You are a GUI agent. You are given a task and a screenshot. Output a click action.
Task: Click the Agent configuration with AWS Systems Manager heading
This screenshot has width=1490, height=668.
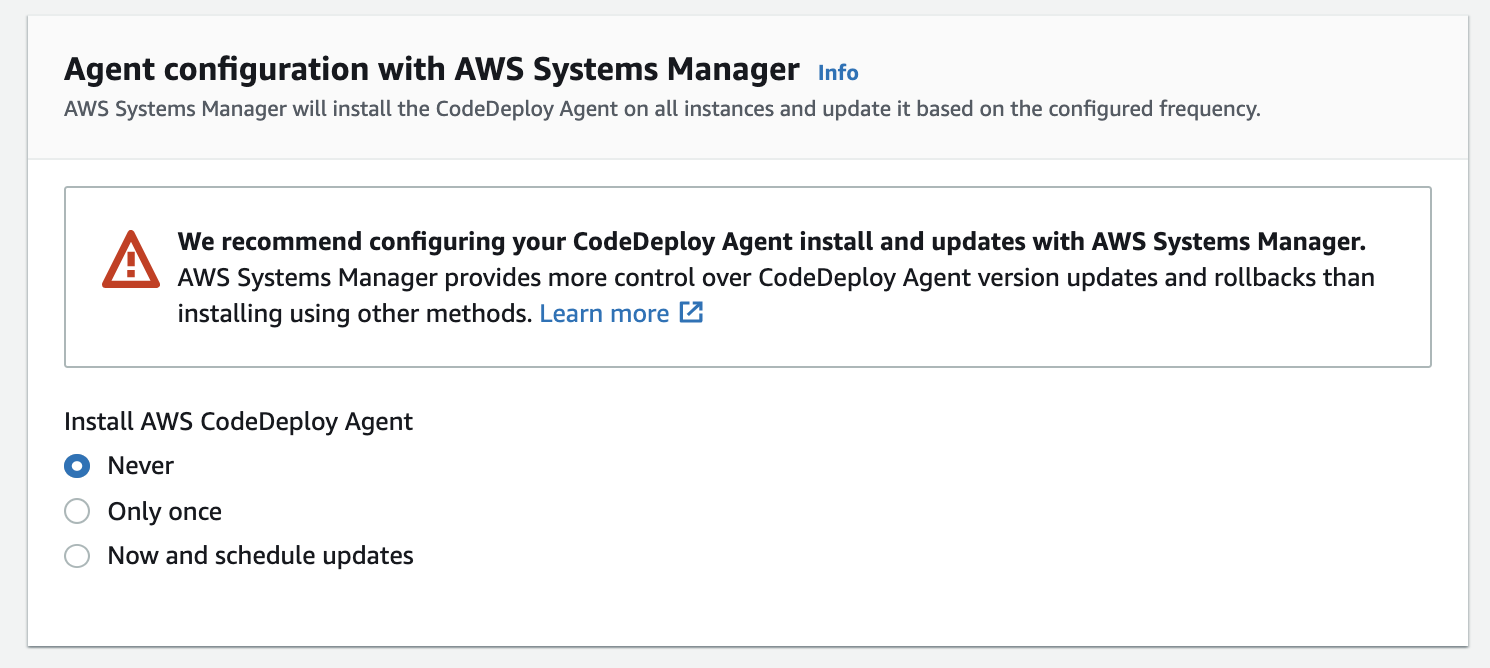(431, 70)
